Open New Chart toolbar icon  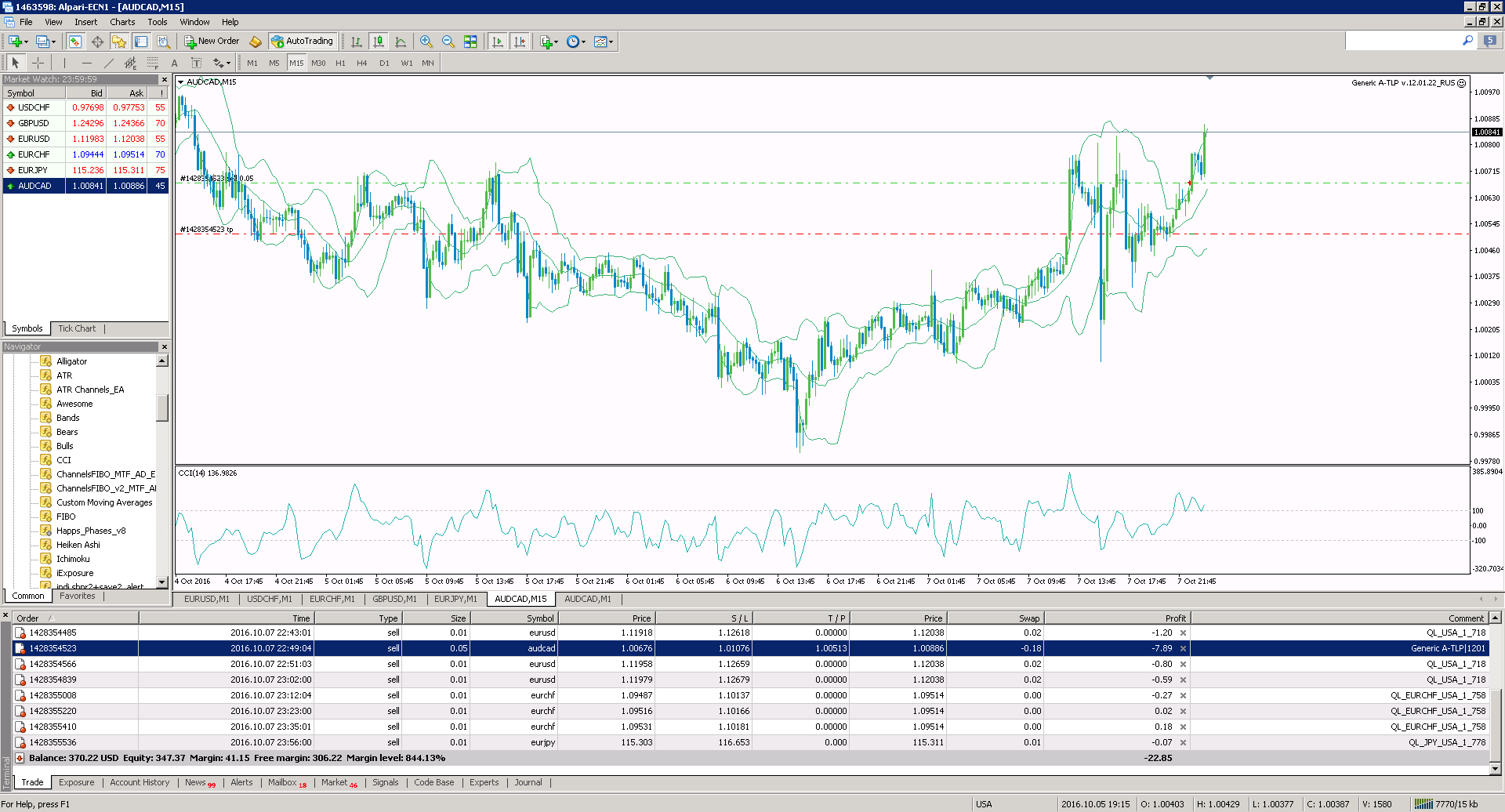[17, 42]
